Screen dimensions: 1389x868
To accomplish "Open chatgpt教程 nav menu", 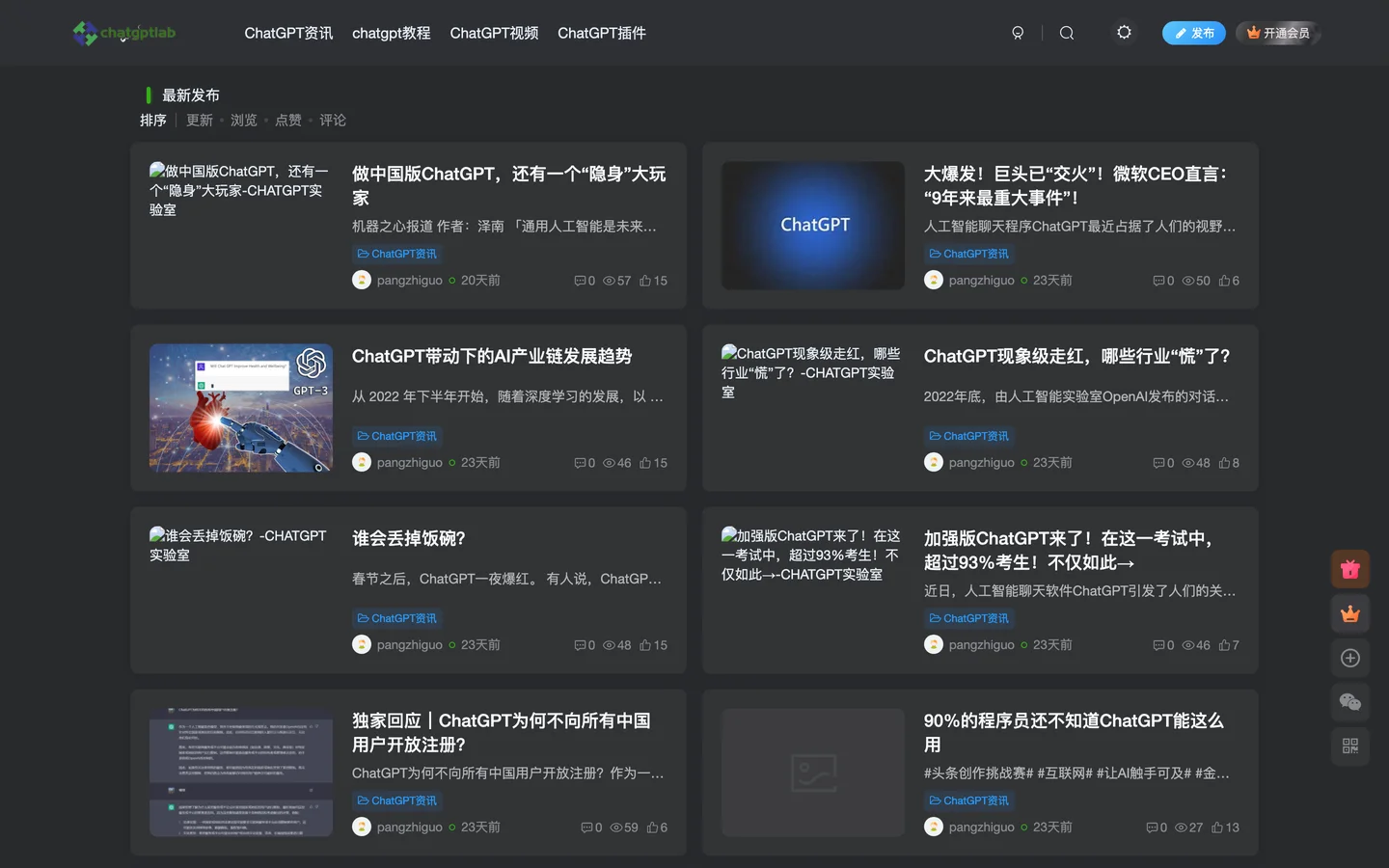I will click(x=391, y=33).
